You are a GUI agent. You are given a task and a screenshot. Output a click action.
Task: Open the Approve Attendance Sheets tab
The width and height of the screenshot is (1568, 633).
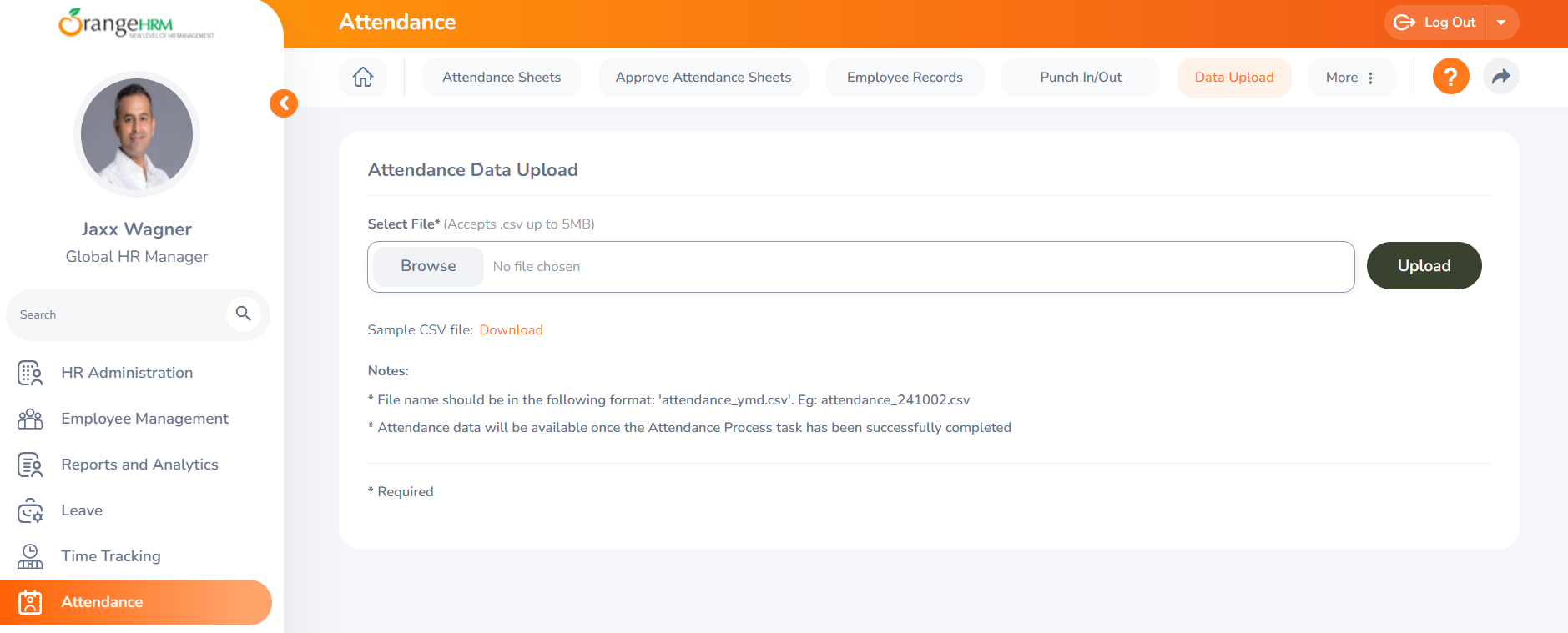703,78
